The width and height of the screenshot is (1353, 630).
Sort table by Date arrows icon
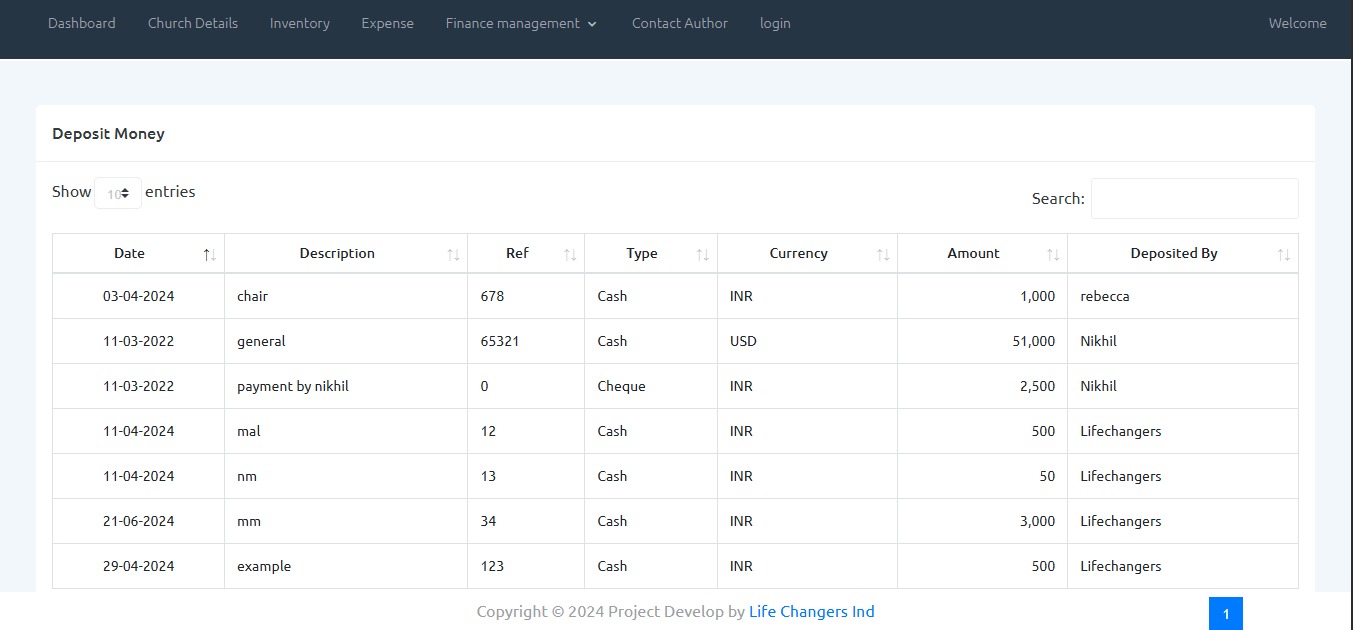pos(209,255)
